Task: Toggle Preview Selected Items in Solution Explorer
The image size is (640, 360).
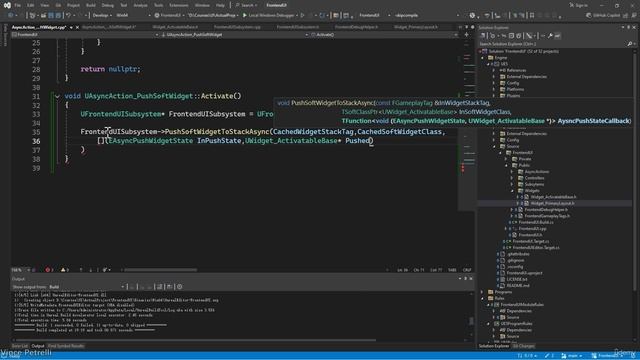Action: [x=557, y=36]
